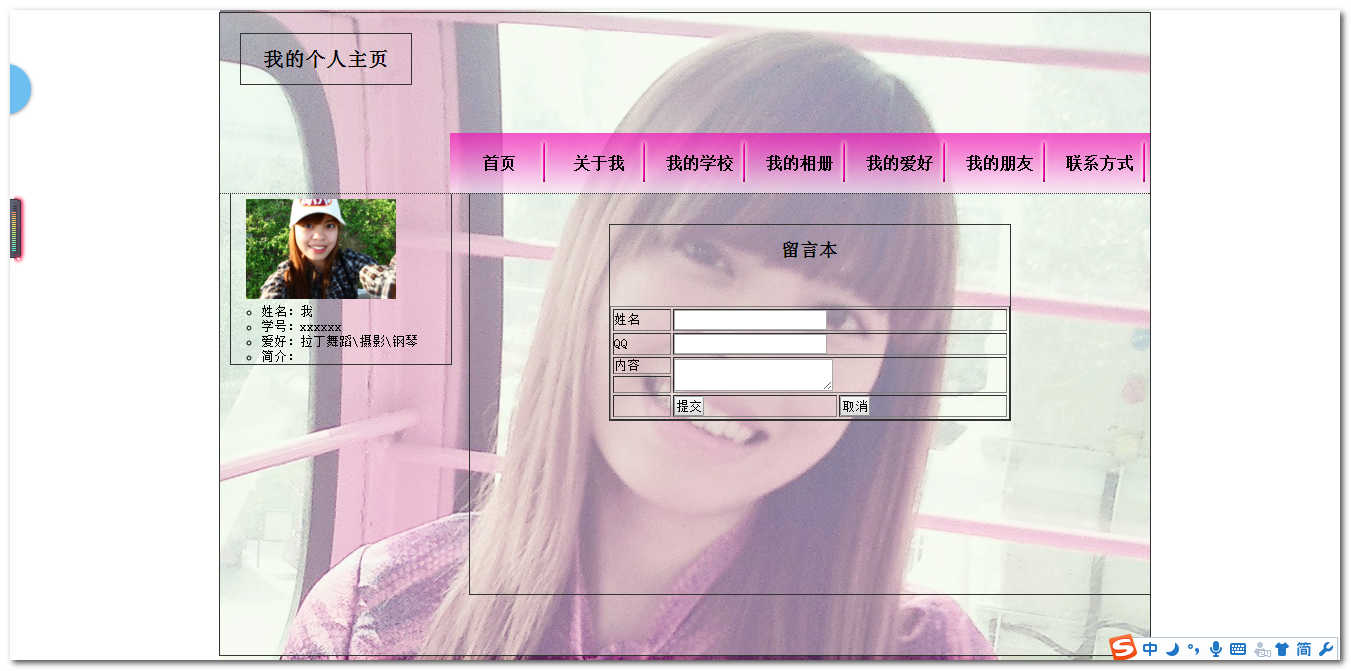This screenshot has width=1351, height=671.
Task: Click the profile photo thumbnail
Action: click(x=321, y=249)
